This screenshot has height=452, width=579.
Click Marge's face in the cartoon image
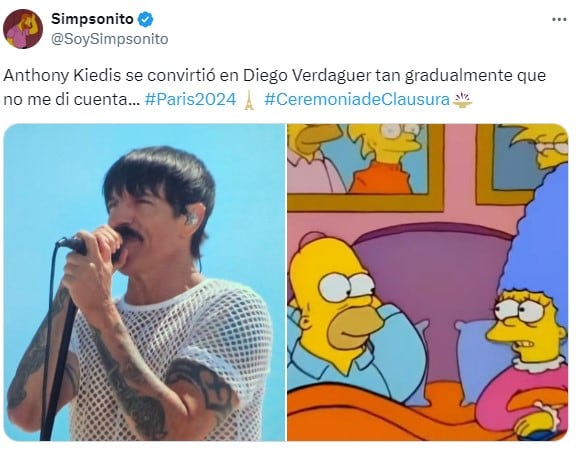526,325
